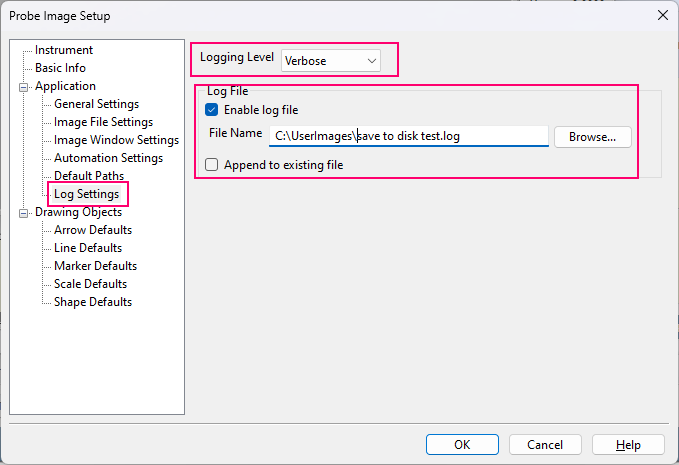Collapse the Application tree node
This screenshot has height=465, width=679.
click(x=24, y=87)
